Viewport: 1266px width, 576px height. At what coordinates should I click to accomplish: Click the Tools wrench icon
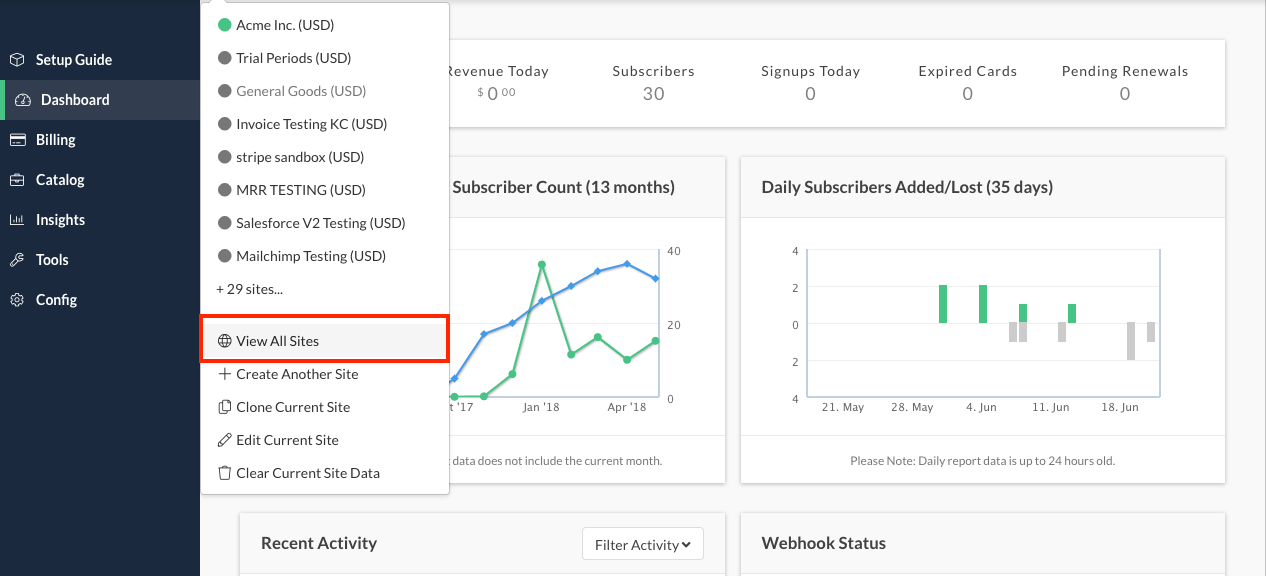17,260
